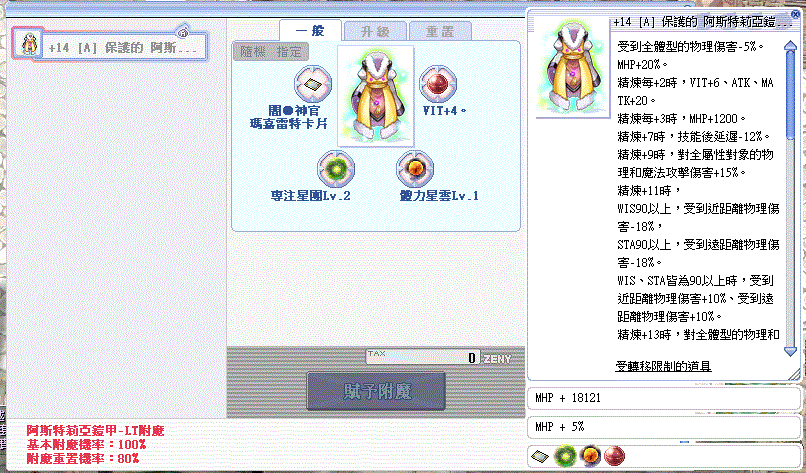Click the card icon in tooltip bottom slots
Image resolution: width=806 pixels, height=473 pixels.
pyautogui.click(x=540, y=456)
